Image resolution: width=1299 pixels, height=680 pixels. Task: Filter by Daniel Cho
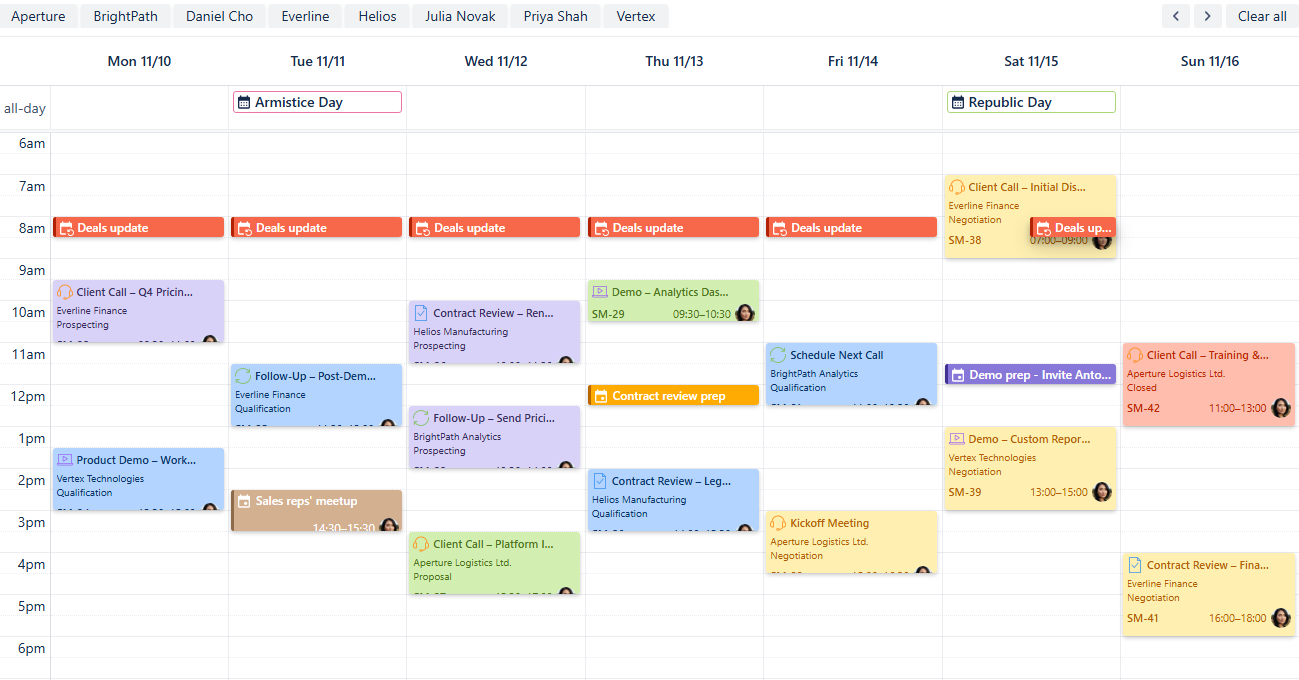coord(219,16)
